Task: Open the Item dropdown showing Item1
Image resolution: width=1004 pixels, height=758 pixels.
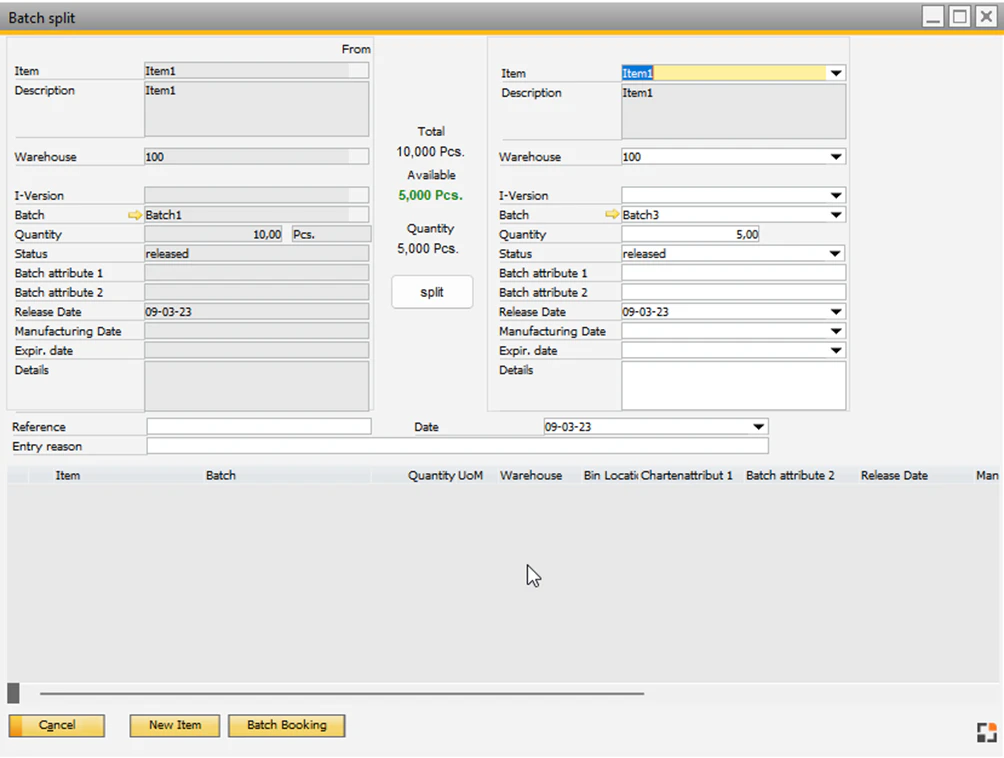Action: 836,72
